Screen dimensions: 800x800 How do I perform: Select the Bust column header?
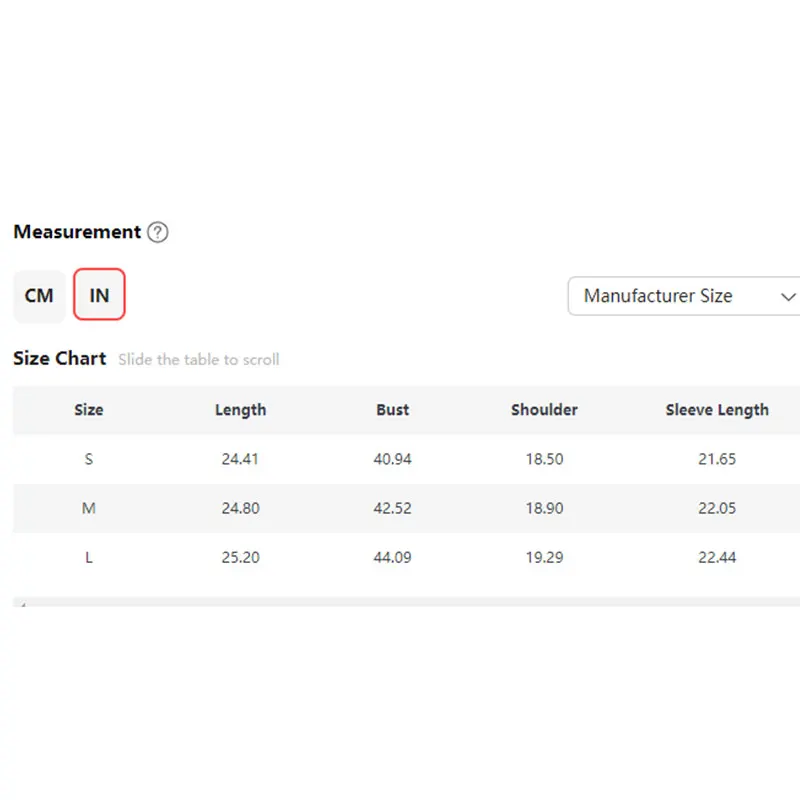click(x=392, y=410)
